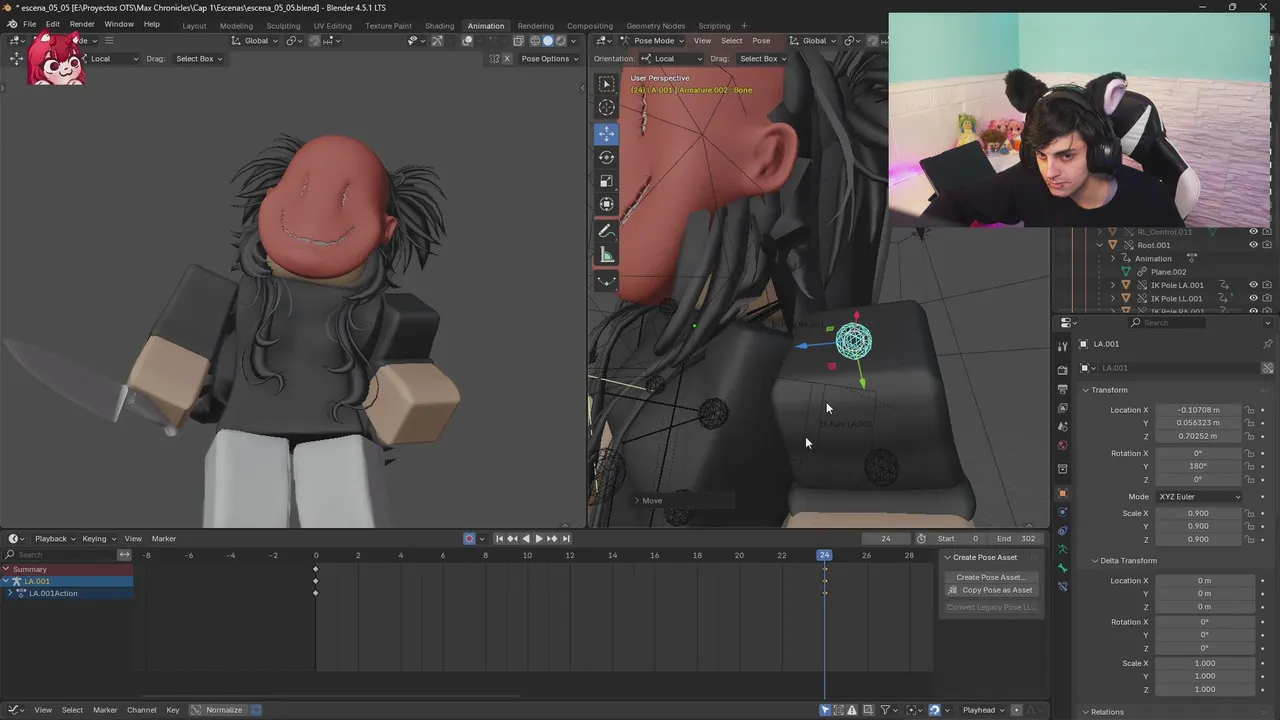Select the Cursor tool in viewport toolbar
Viewport: 1280px width, 720px height.
point(606,108)
